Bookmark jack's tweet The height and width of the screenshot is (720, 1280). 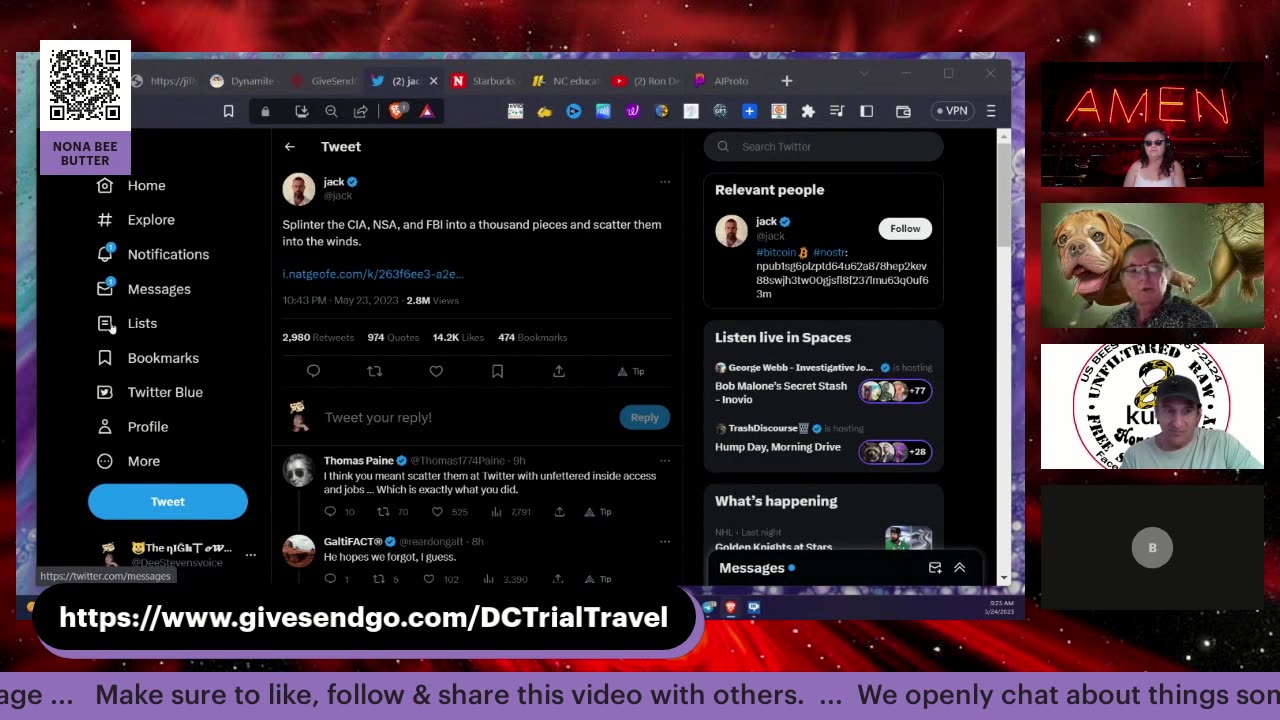tap(497, 371)
